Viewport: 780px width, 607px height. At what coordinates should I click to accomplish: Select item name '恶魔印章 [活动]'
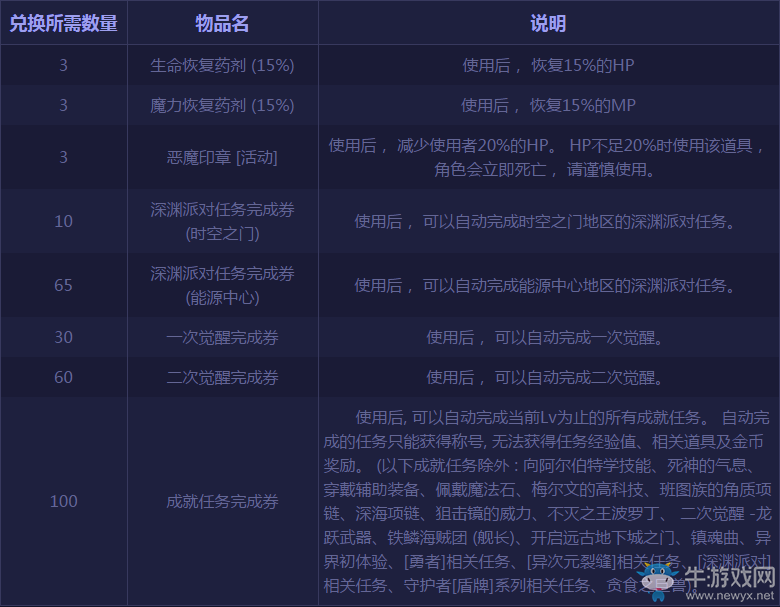click(222, 157)
